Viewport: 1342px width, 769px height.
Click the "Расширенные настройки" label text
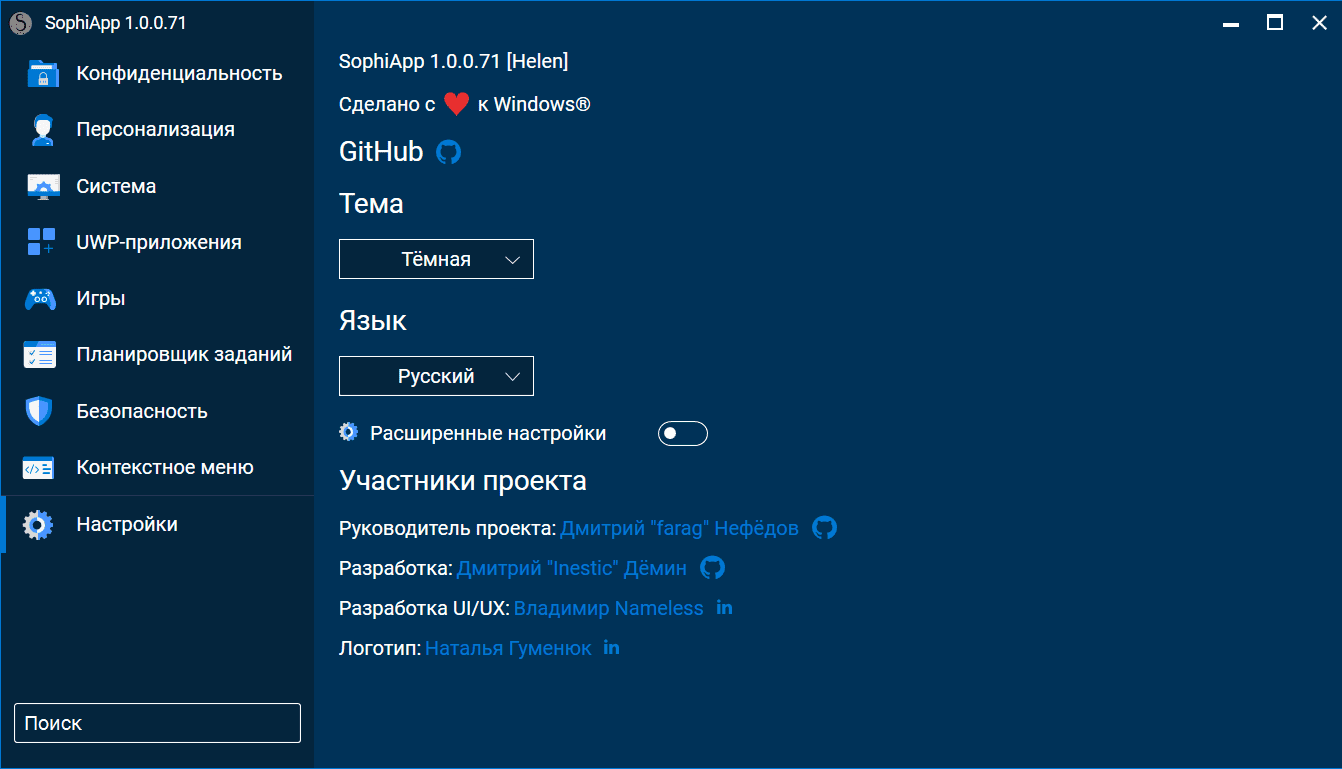point(488,433)
